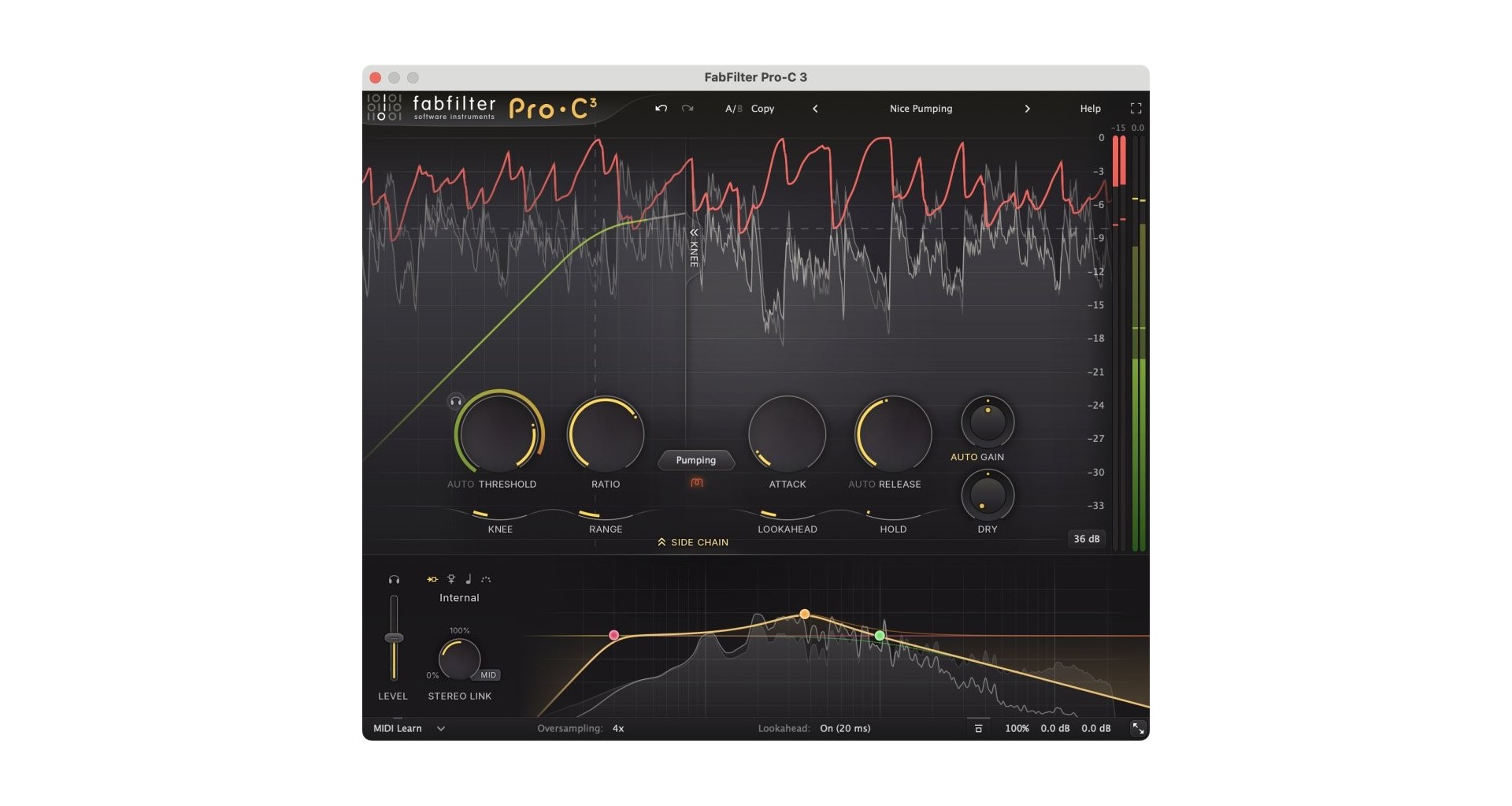Click the HOLD slider
This screenshot has height=806, width=1512.
tap(893, 514)
